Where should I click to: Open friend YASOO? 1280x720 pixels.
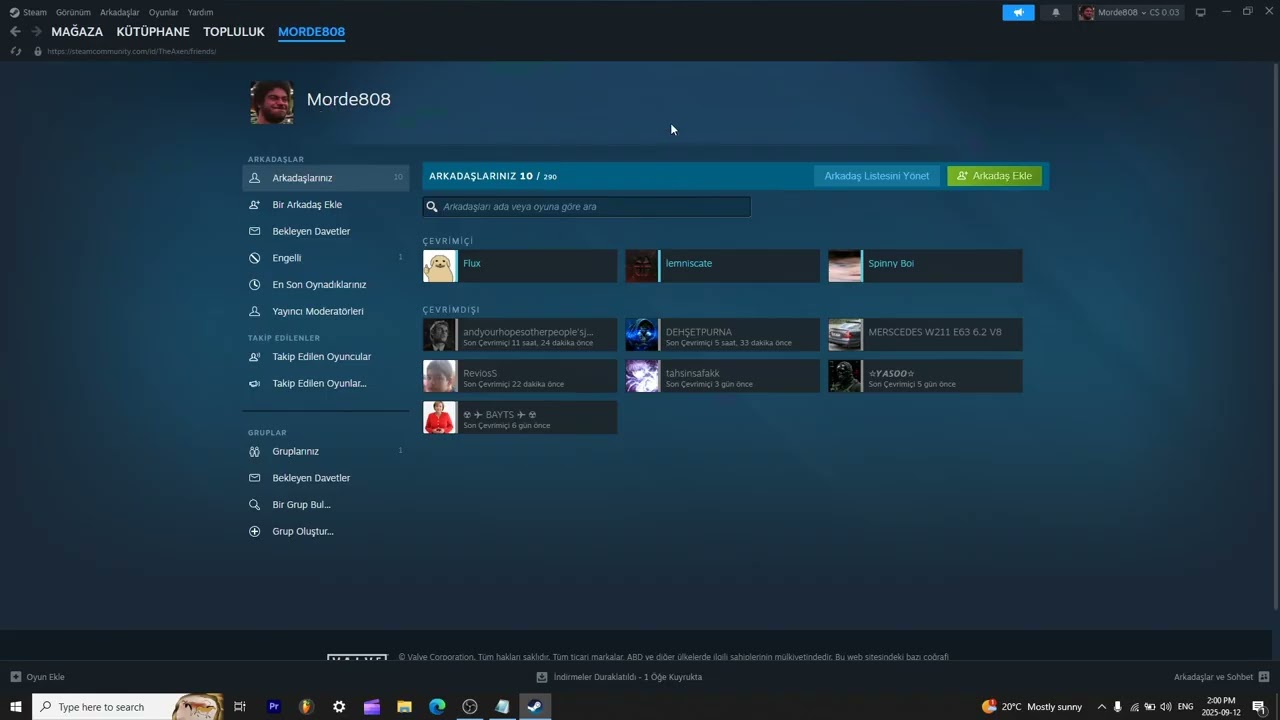coord(925,376)
